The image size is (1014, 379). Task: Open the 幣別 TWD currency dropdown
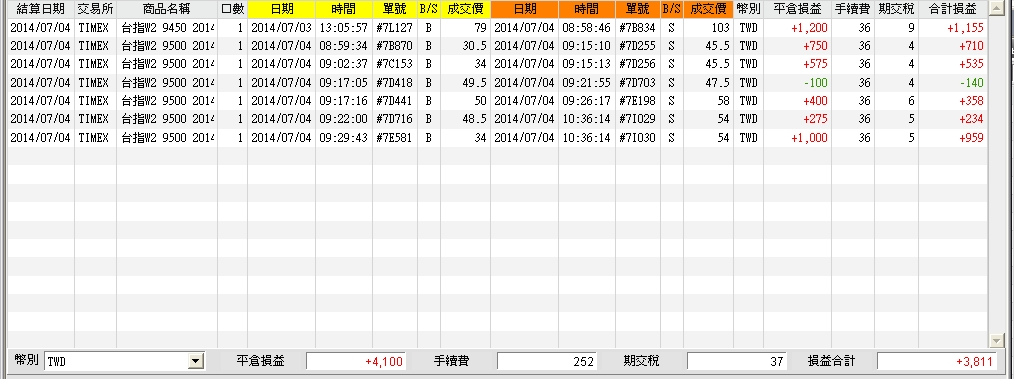pyautogui.click(x=195, y=361)
